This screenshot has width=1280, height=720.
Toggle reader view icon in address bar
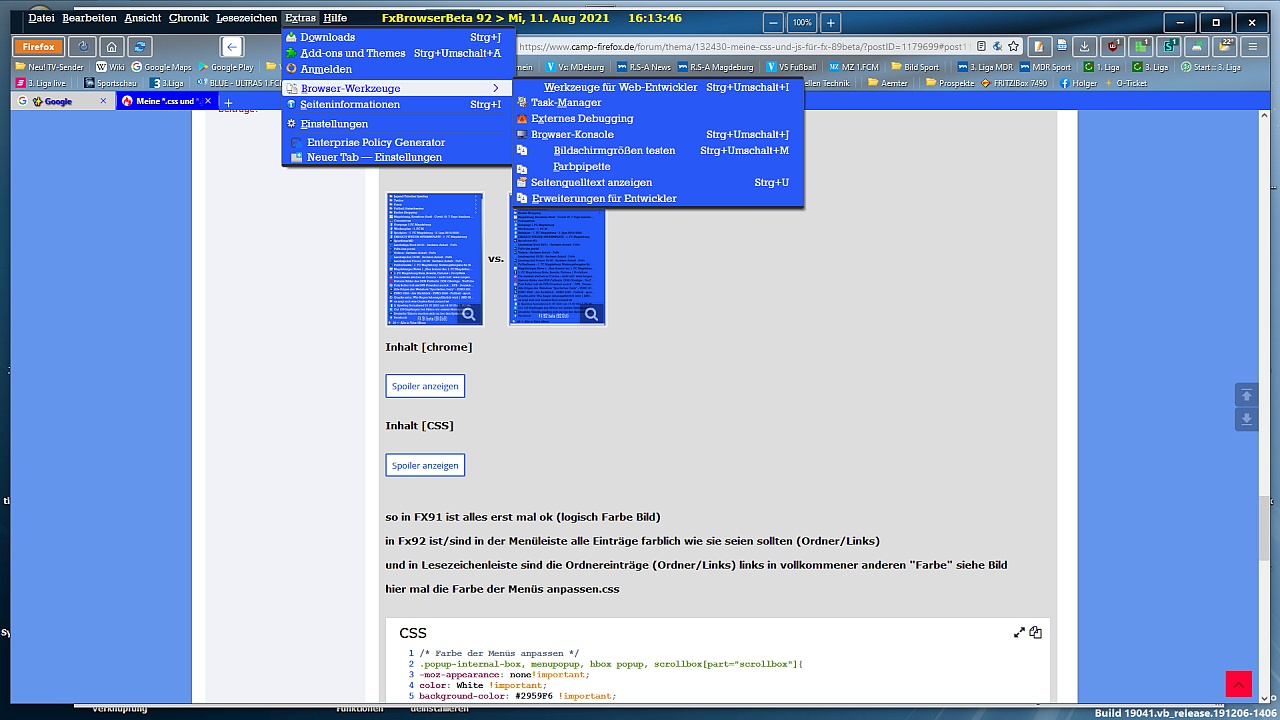pos(981,46)
